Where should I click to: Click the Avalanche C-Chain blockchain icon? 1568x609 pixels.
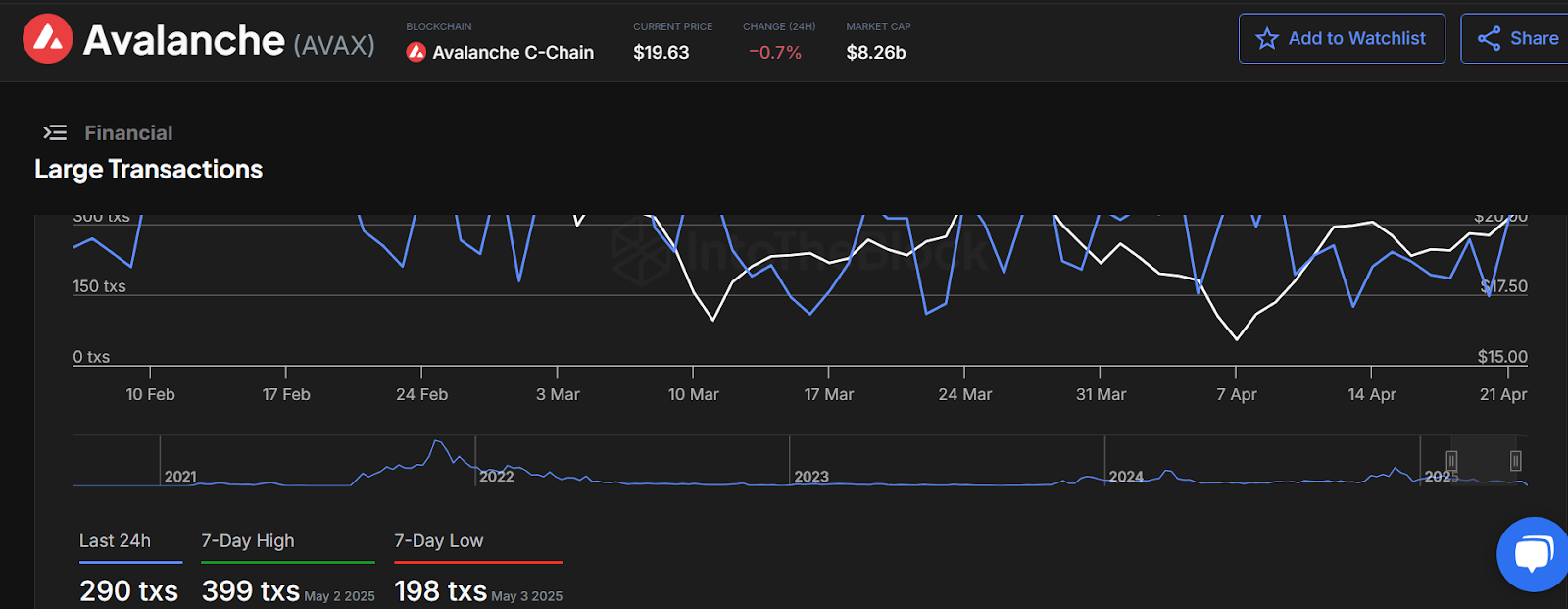tap(416, 52)
